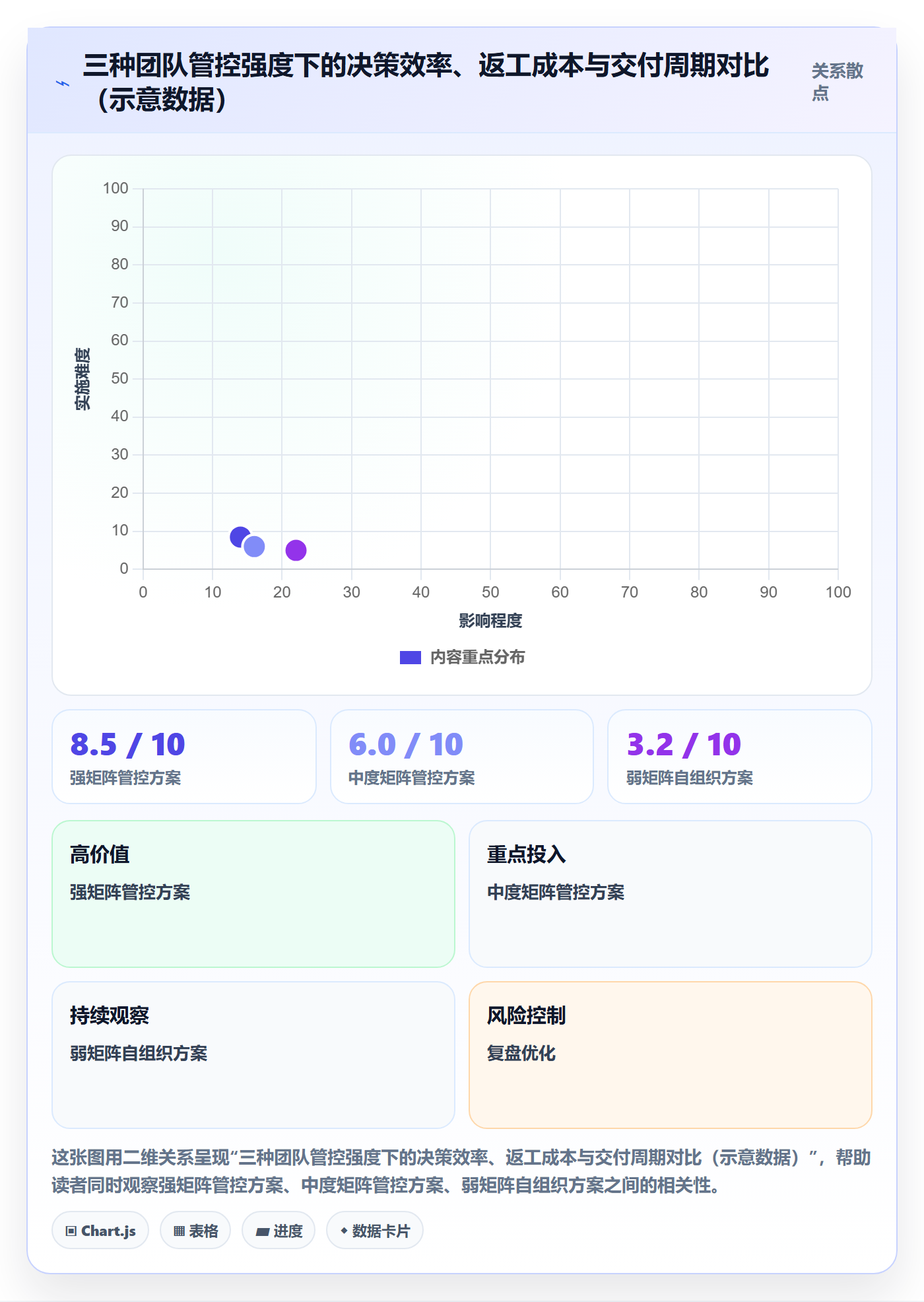Click the 复盘优化 text in 风险控制 card
The image size is (924, 1302).
(x=521, y=1053)
